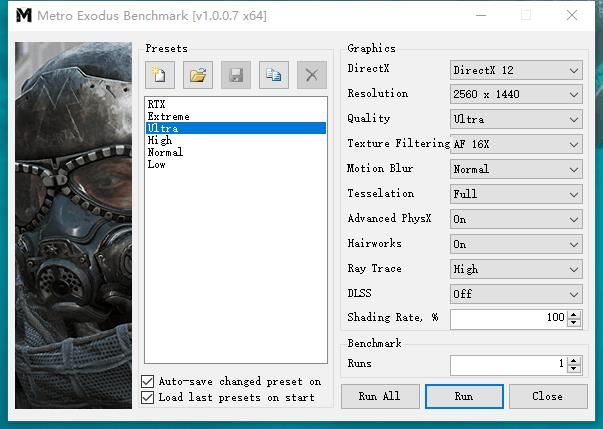The image size is (603, 429).
Task: Open a preset with the folder icon
Action: tap(198, 75)
